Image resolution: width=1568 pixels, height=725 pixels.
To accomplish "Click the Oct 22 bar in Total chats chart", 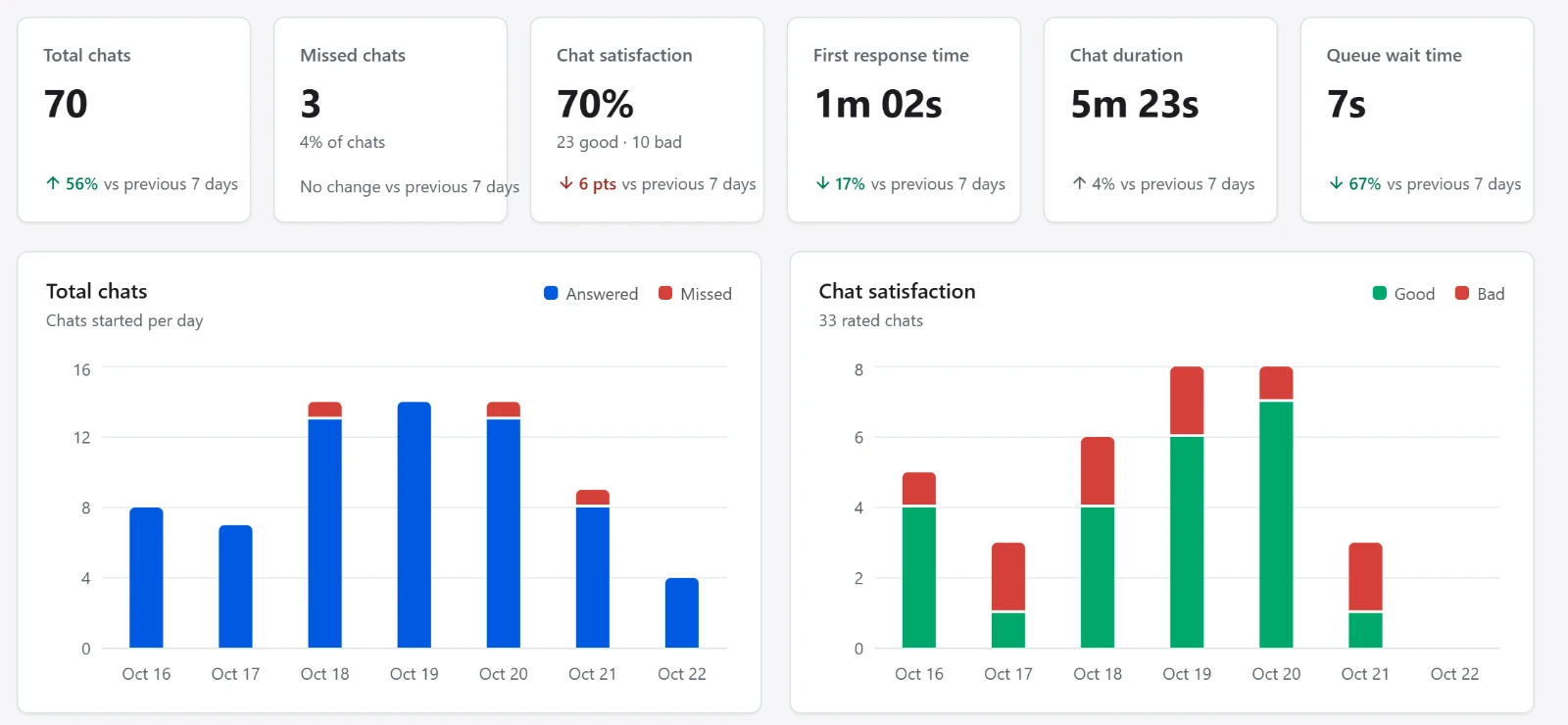I will pos(682,612).
